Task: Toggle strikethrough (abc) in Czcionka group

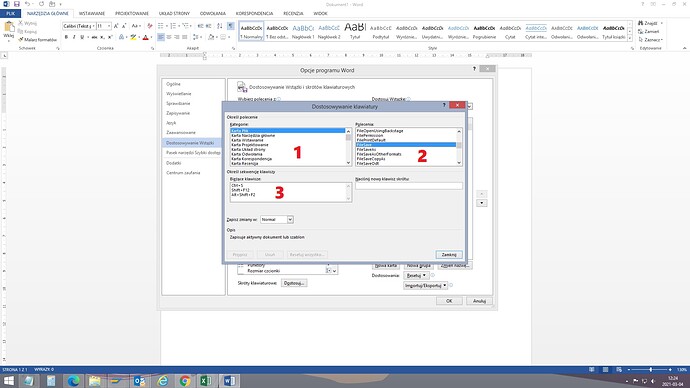Action: tap(94, 37)
